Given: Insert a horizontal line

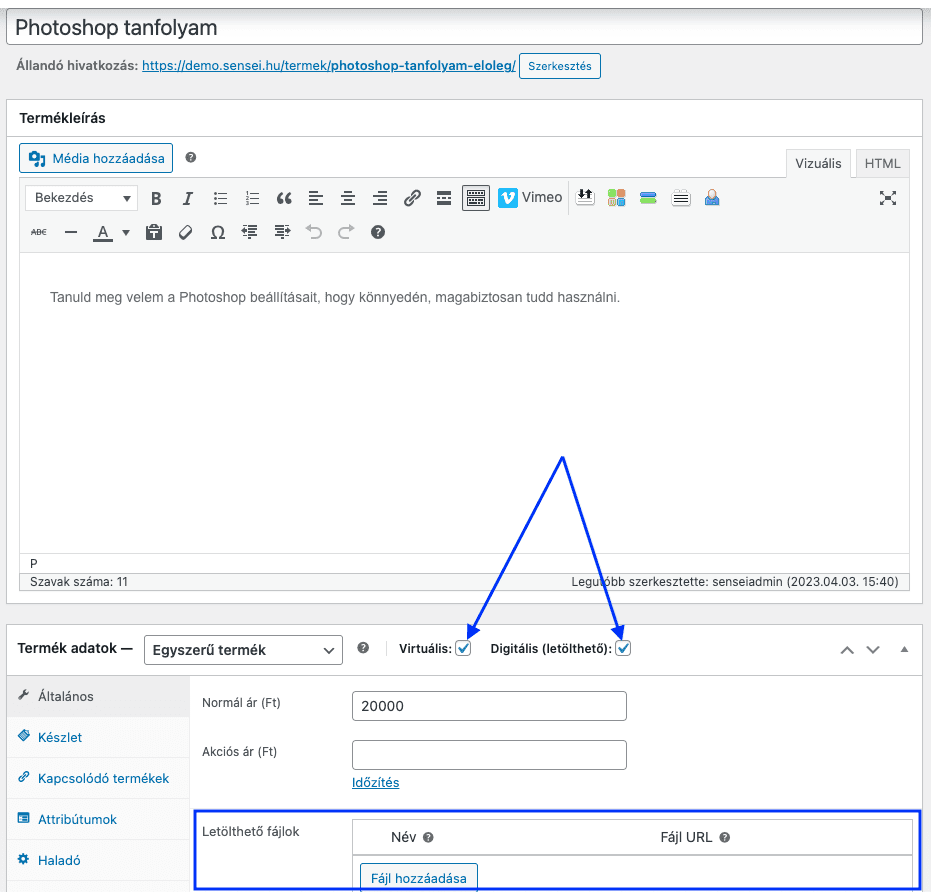Looking at the screenshot, I should point(71,232).
